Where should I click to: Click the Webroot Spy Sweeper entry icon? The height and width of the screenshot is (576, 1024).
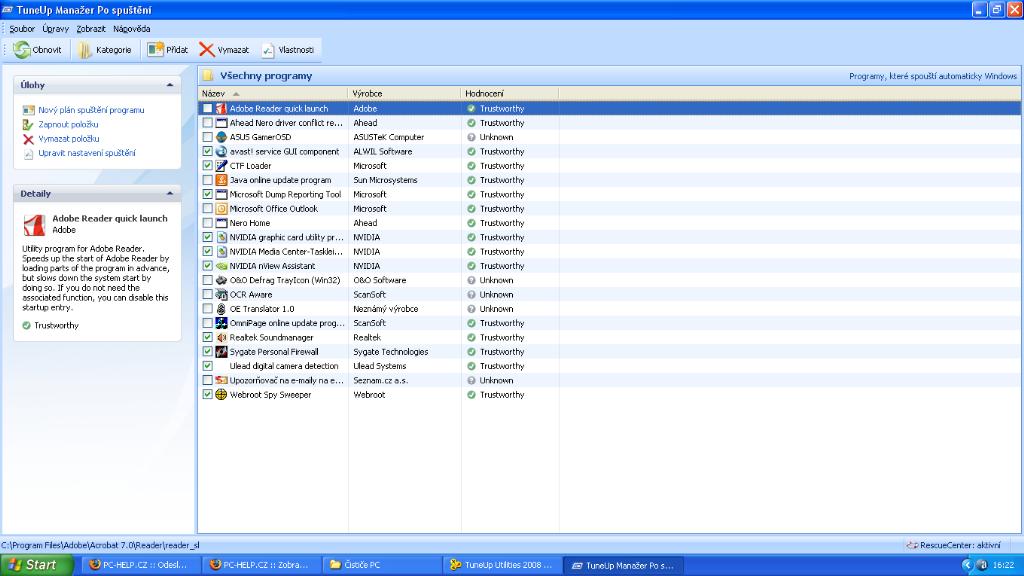[x=221, y=395]
